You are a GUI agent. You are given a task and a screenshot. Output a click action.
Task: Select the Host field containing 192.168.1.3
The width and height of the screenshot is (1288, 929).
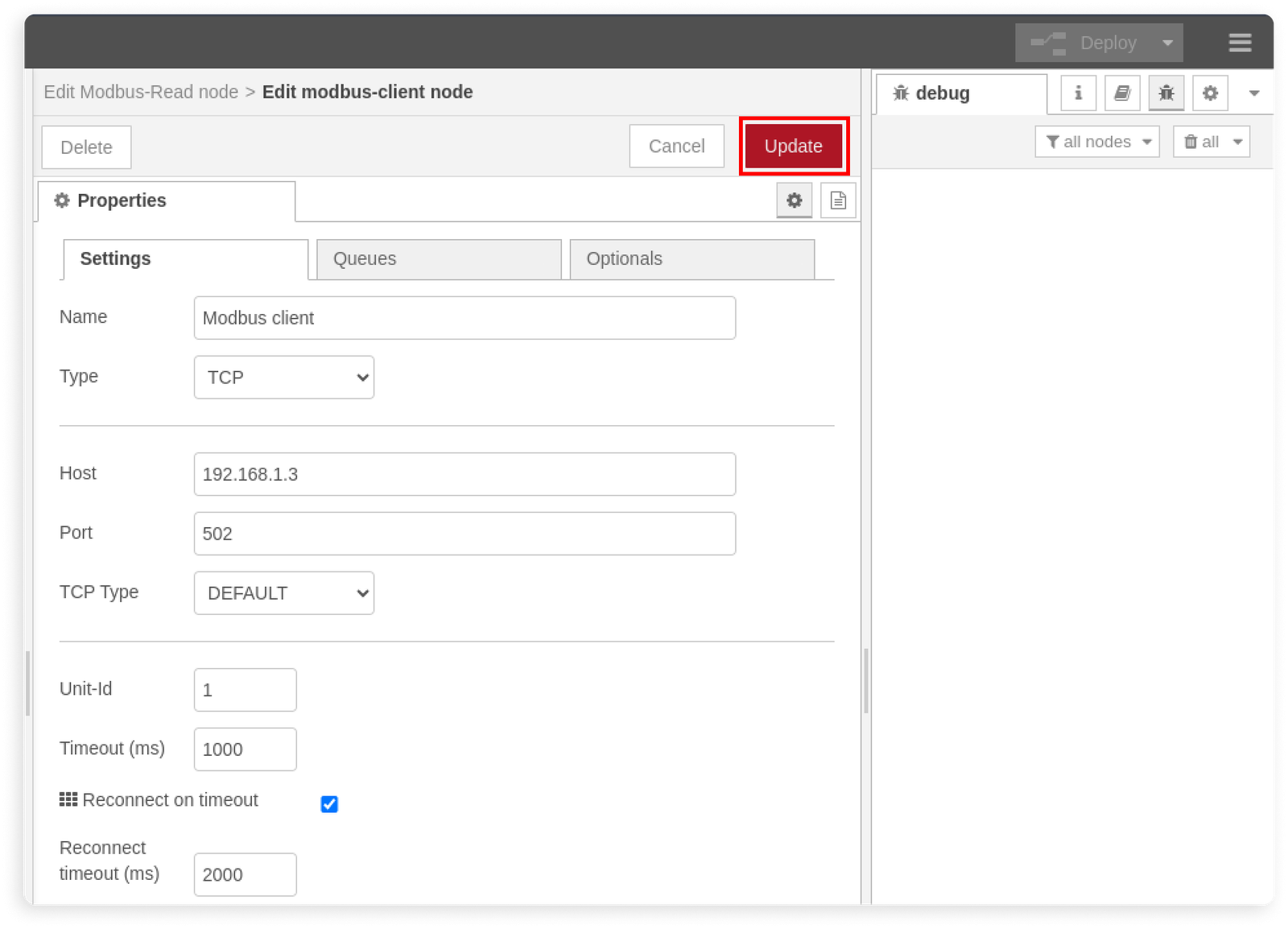pyautogui.click(x=464, y=474)
